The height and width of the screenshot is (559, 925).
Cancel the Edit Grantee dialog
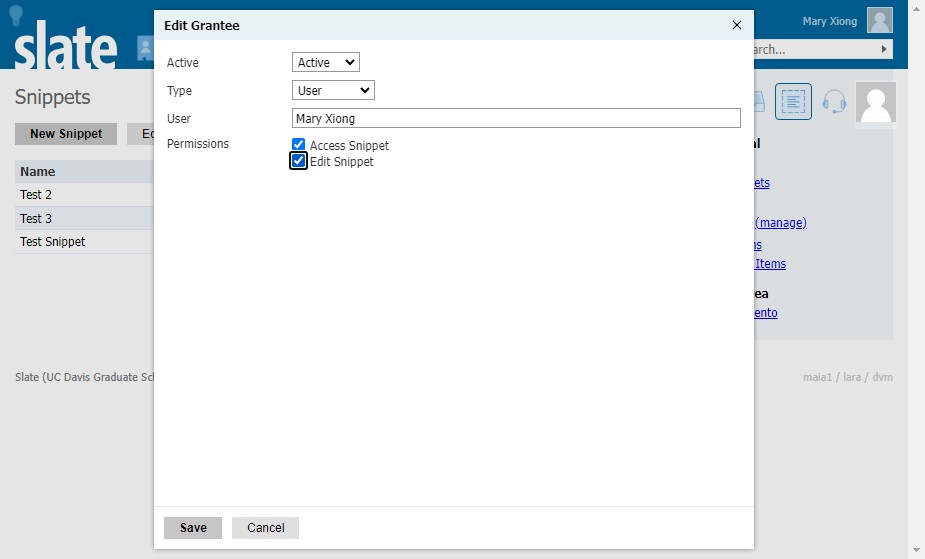click(x=265, y=528)
